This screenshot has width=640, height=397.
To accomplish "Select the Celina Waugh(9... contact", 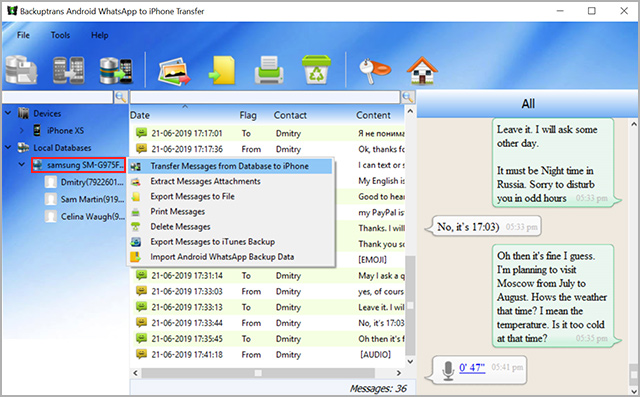I will point(93,216).
